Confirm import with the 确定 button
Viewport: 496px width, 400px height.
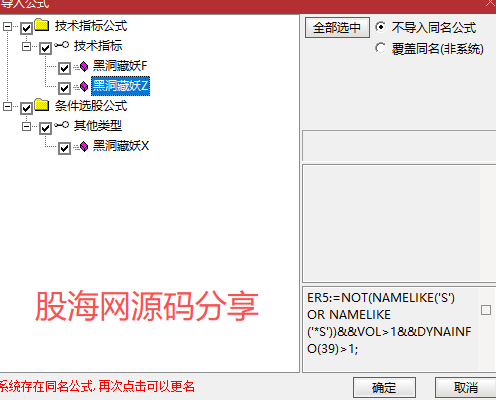coord(384,388)
